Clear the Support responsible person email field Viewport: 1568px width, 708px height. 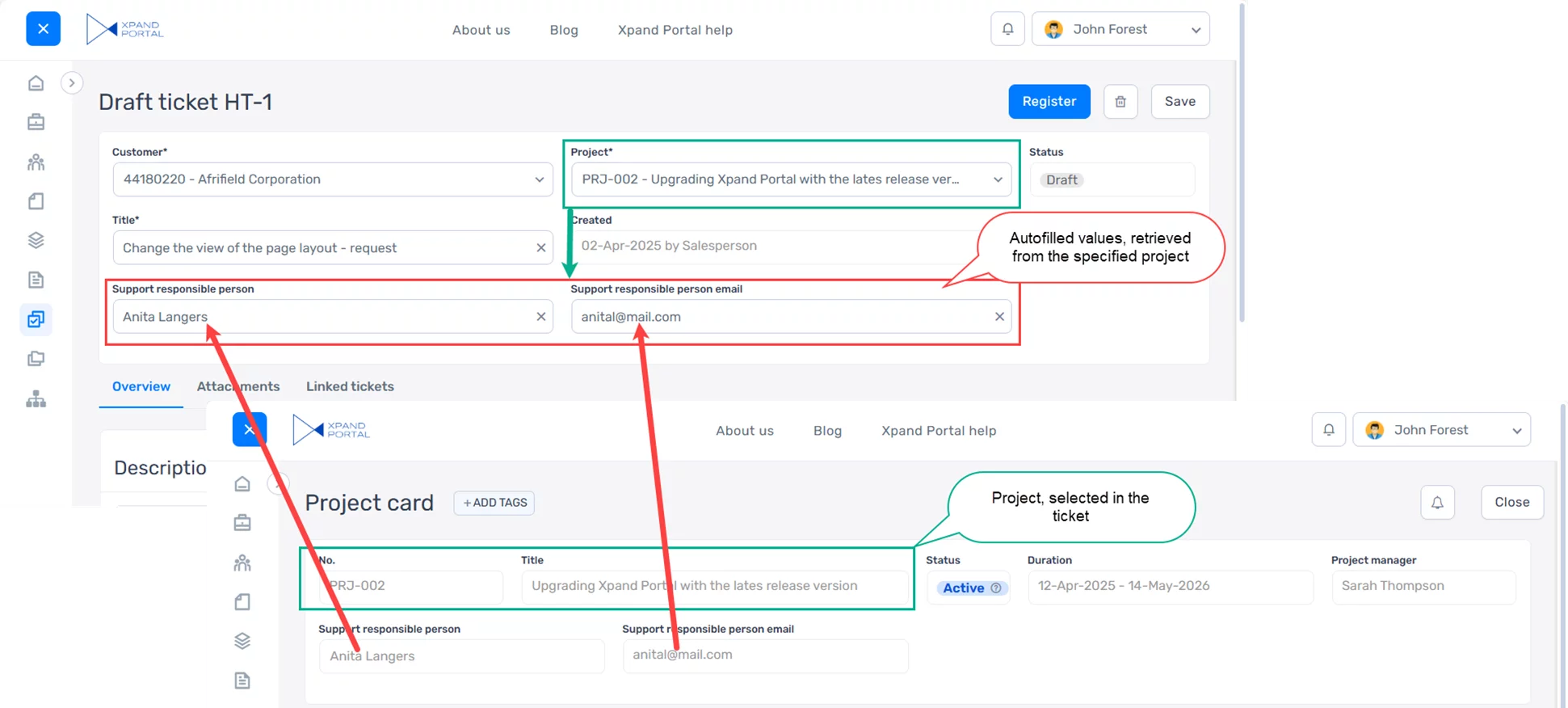click(x=999, y=317)
